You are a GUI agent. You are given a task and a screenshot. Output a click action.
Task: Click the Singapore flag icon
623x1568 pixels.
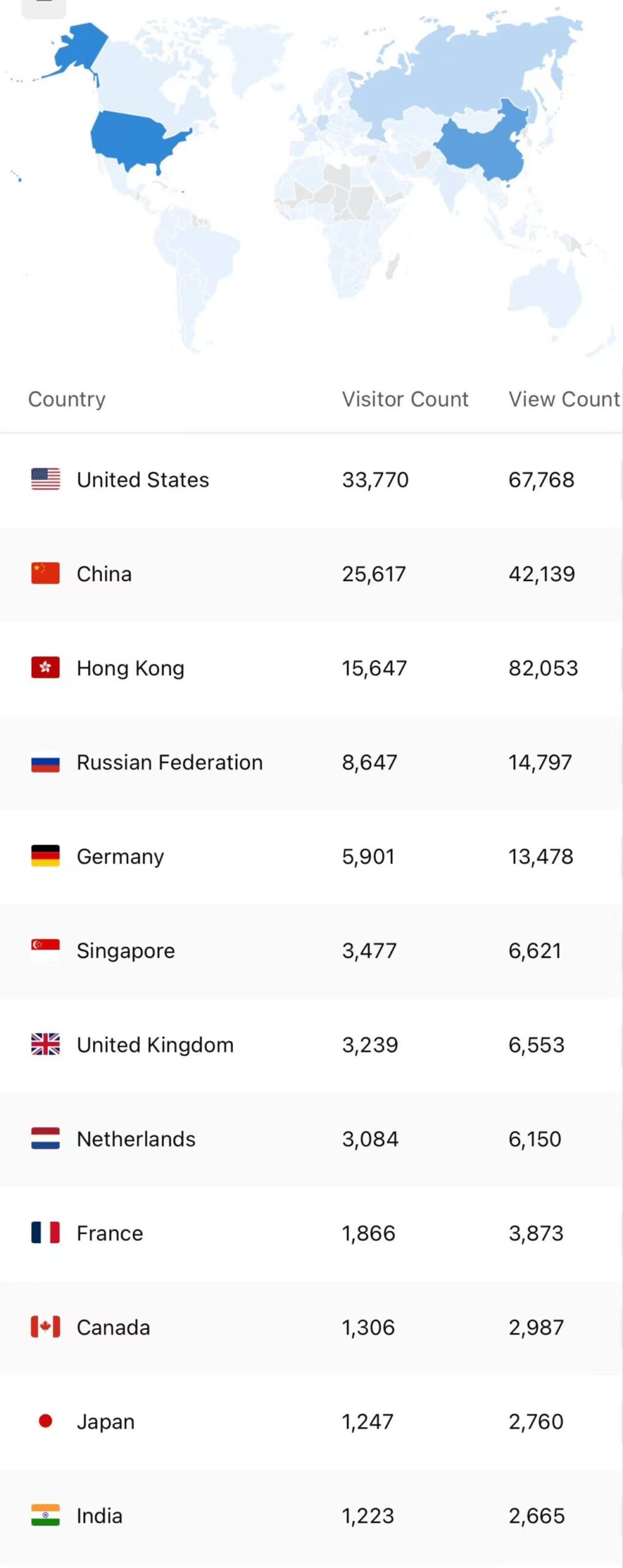coord(45,950)
